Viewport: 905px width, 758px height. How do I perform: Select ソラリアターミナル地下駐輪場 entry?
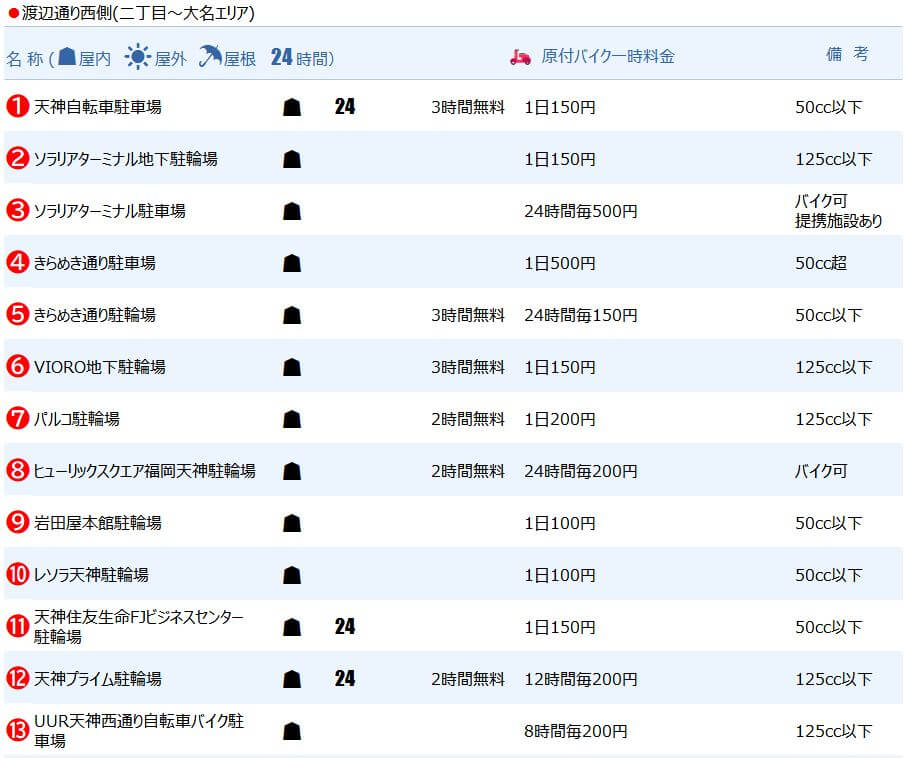pyautogui.click(x=125, y=159)
